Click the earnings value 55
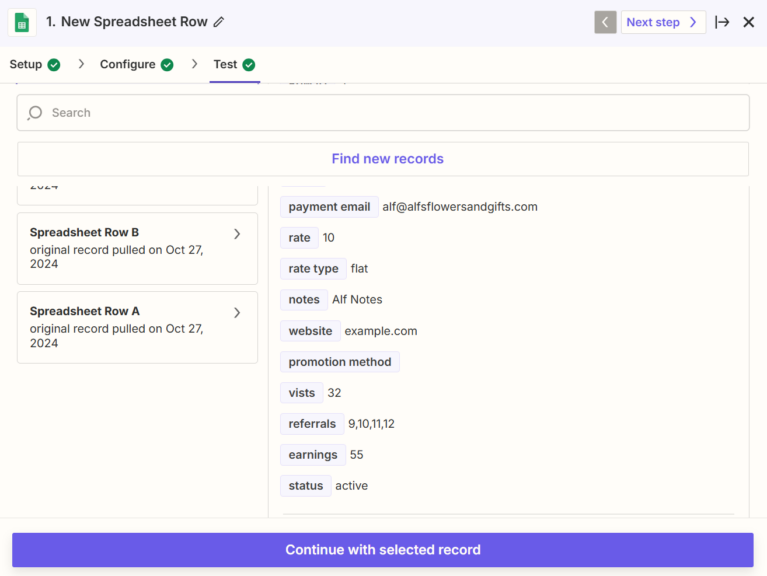Image resolution: width=767 pixels, height=576 pixels. click(x=357, y=455)
